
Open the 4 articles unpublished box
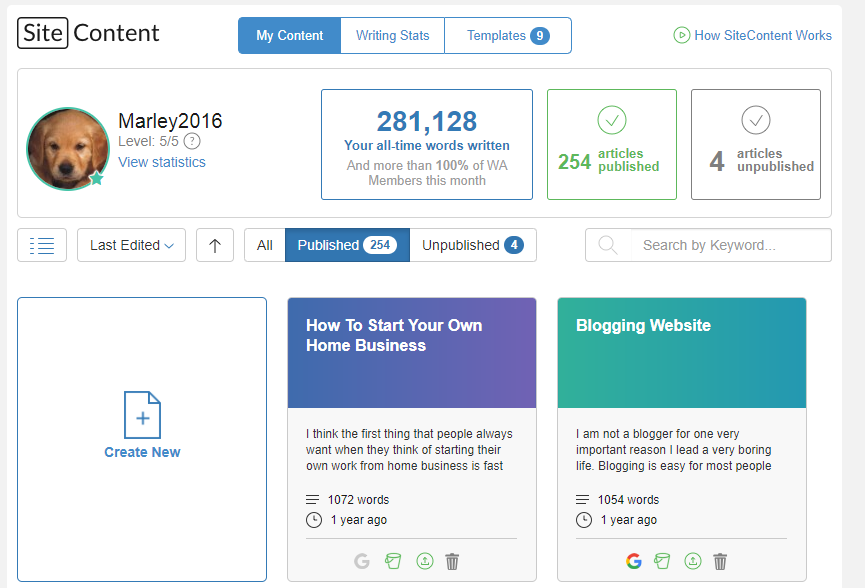[x=756, y=145]
